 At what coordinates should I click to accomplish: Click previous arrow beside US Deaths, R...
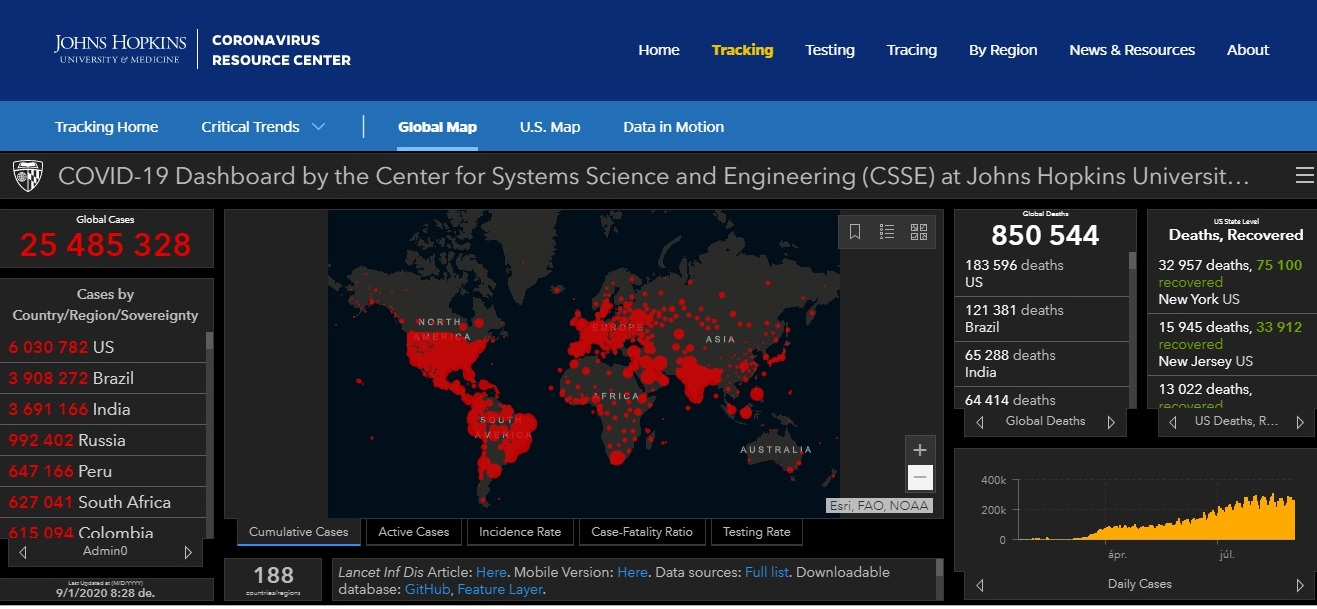tap(1174, 422)
